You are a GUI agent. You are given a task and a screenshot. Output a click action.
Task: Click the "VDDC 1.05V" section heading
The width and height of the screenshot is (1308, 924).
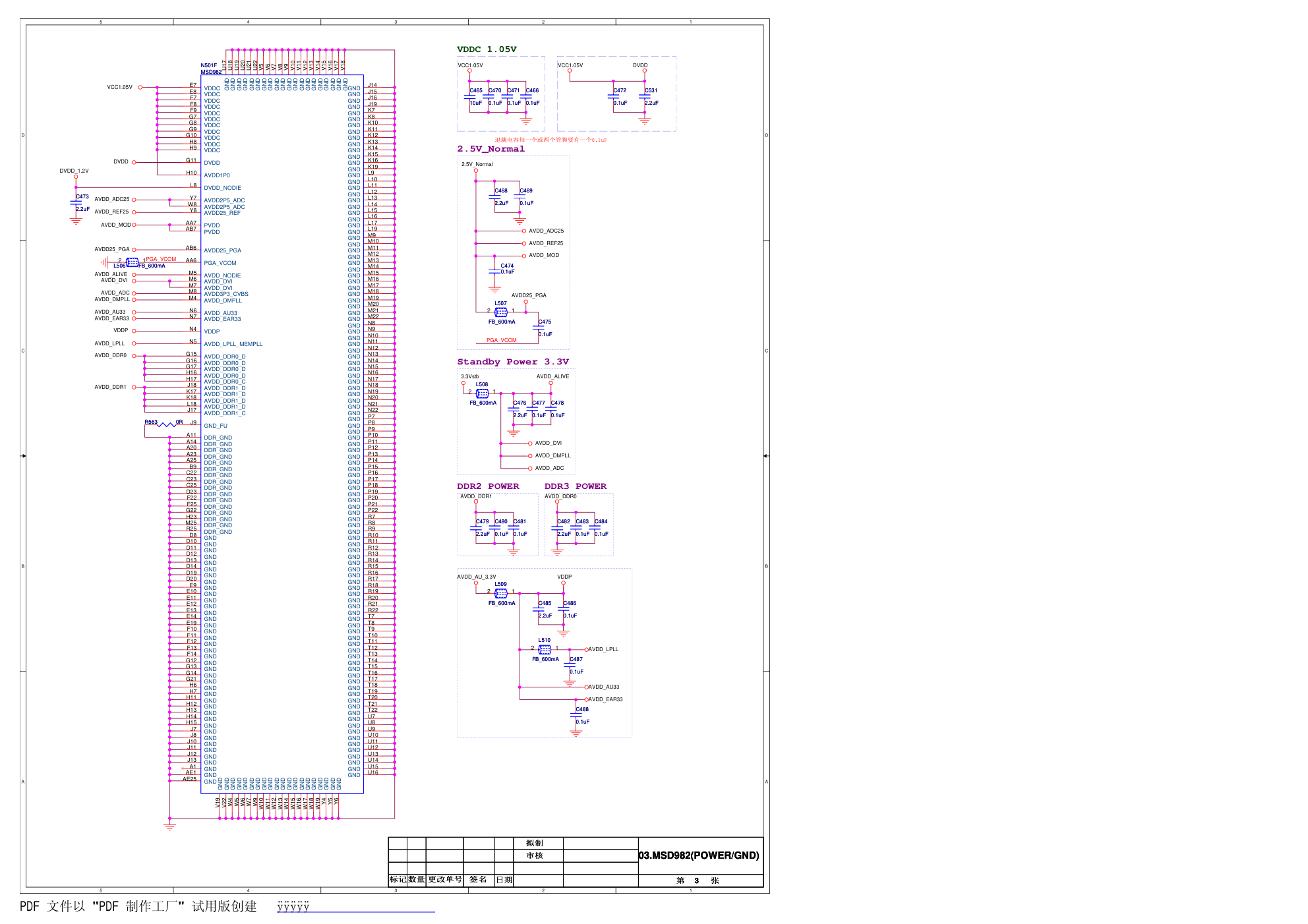(x=487, y=49)
